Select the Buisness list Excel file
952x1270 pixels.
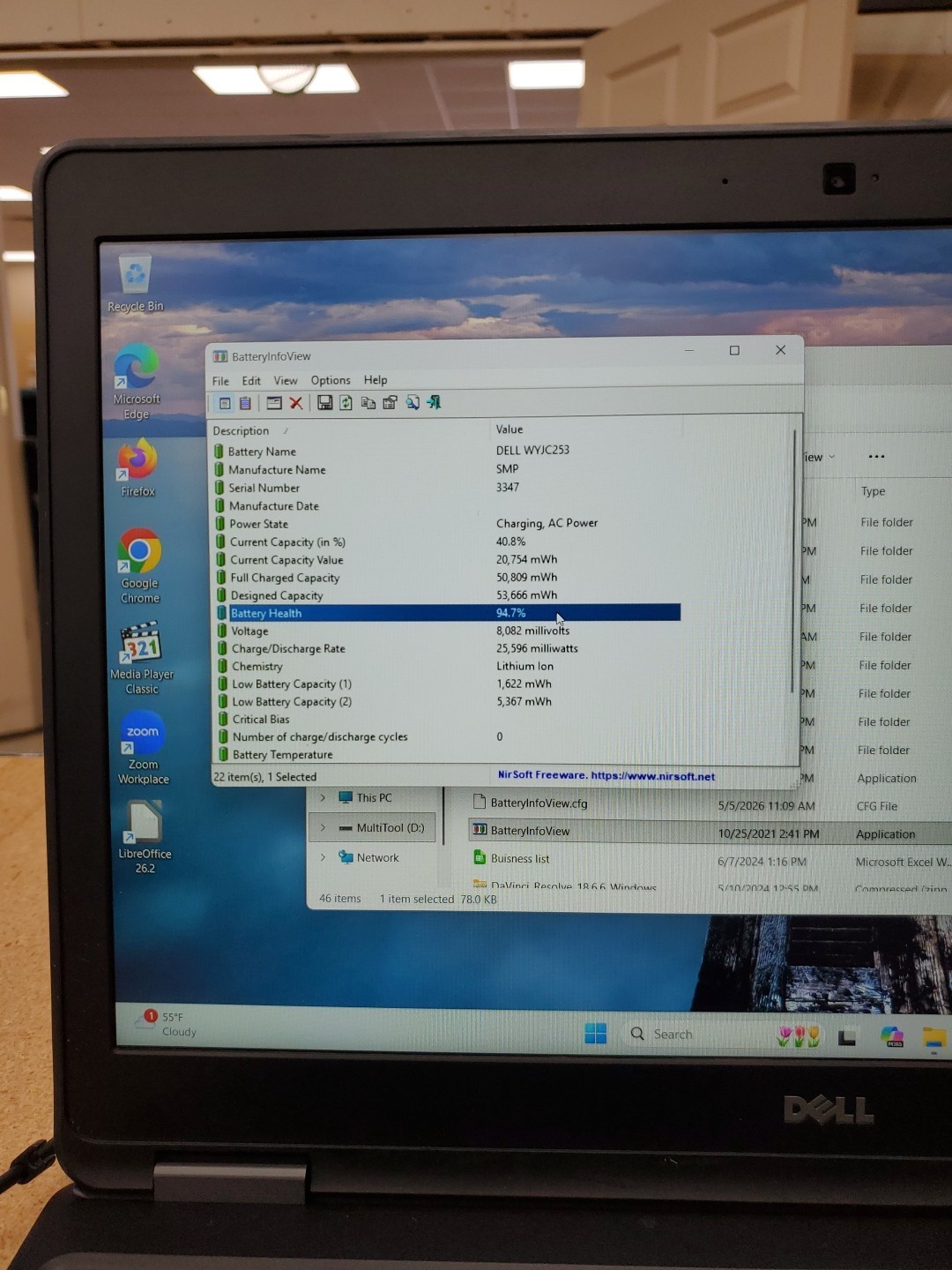tap(511, 858)
